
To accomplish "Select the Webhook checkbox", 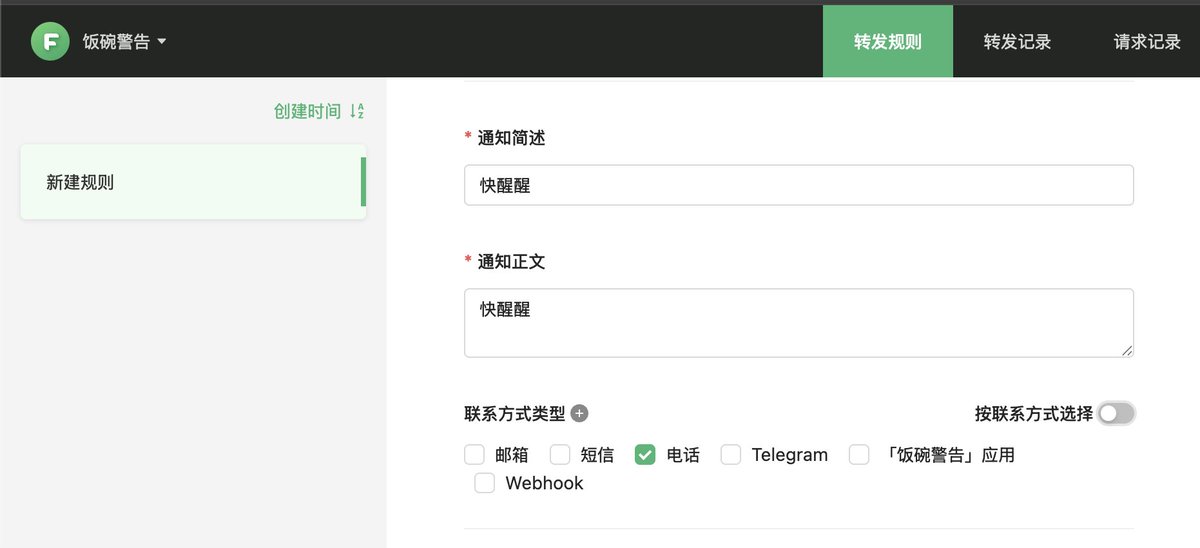I will click(x=485, y=483).
